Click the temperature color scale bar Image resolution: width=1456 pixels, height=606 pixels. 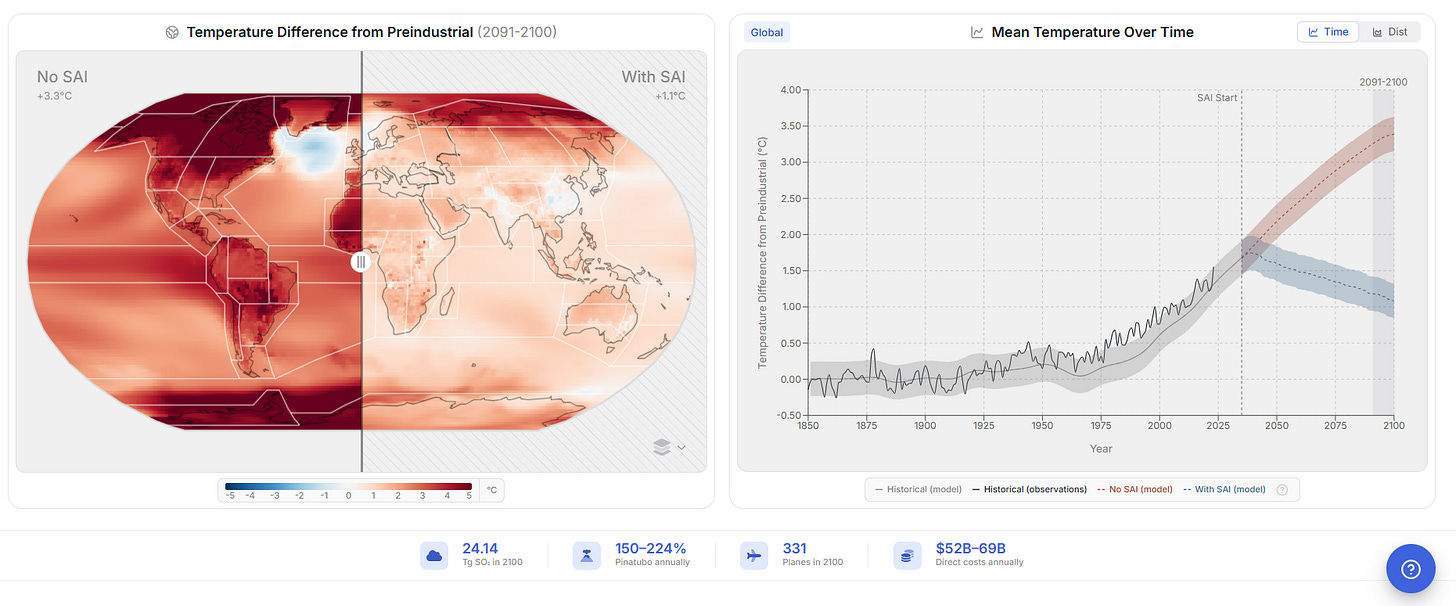point(348,485)
